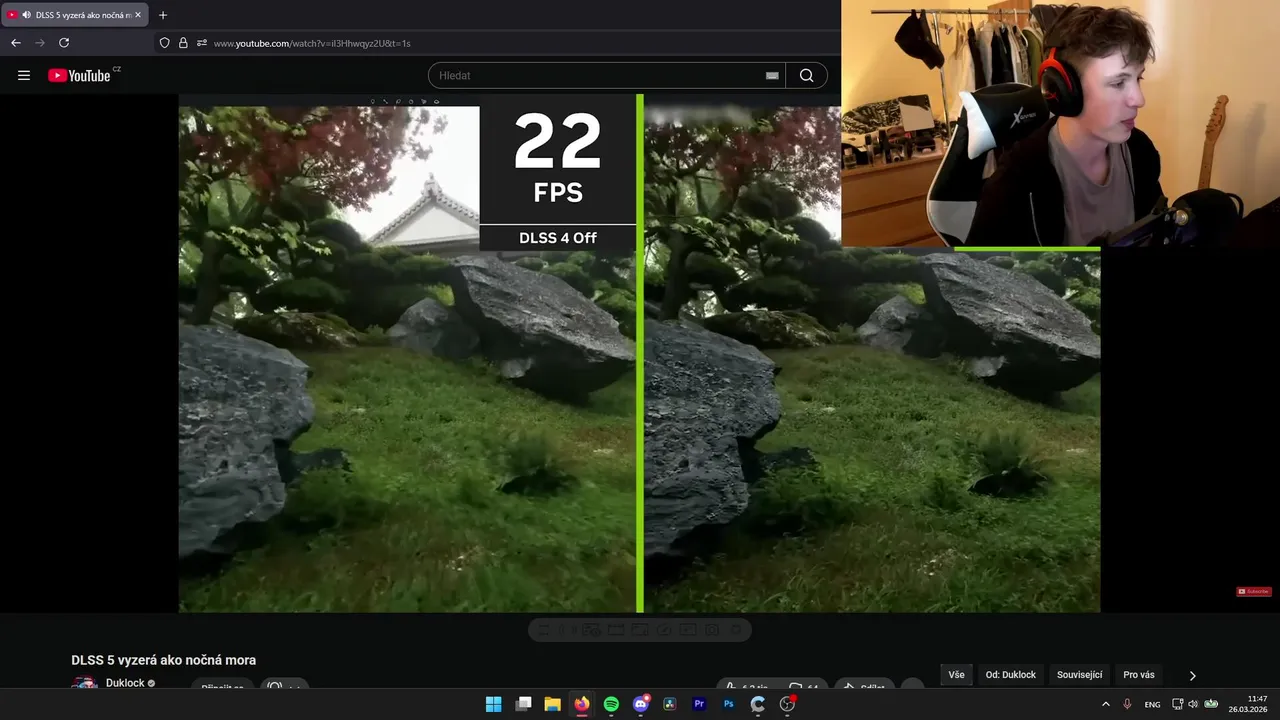The image size is (1280, 720).
Task: Open the YouTube hamburger guide menu
Action: 24,75
